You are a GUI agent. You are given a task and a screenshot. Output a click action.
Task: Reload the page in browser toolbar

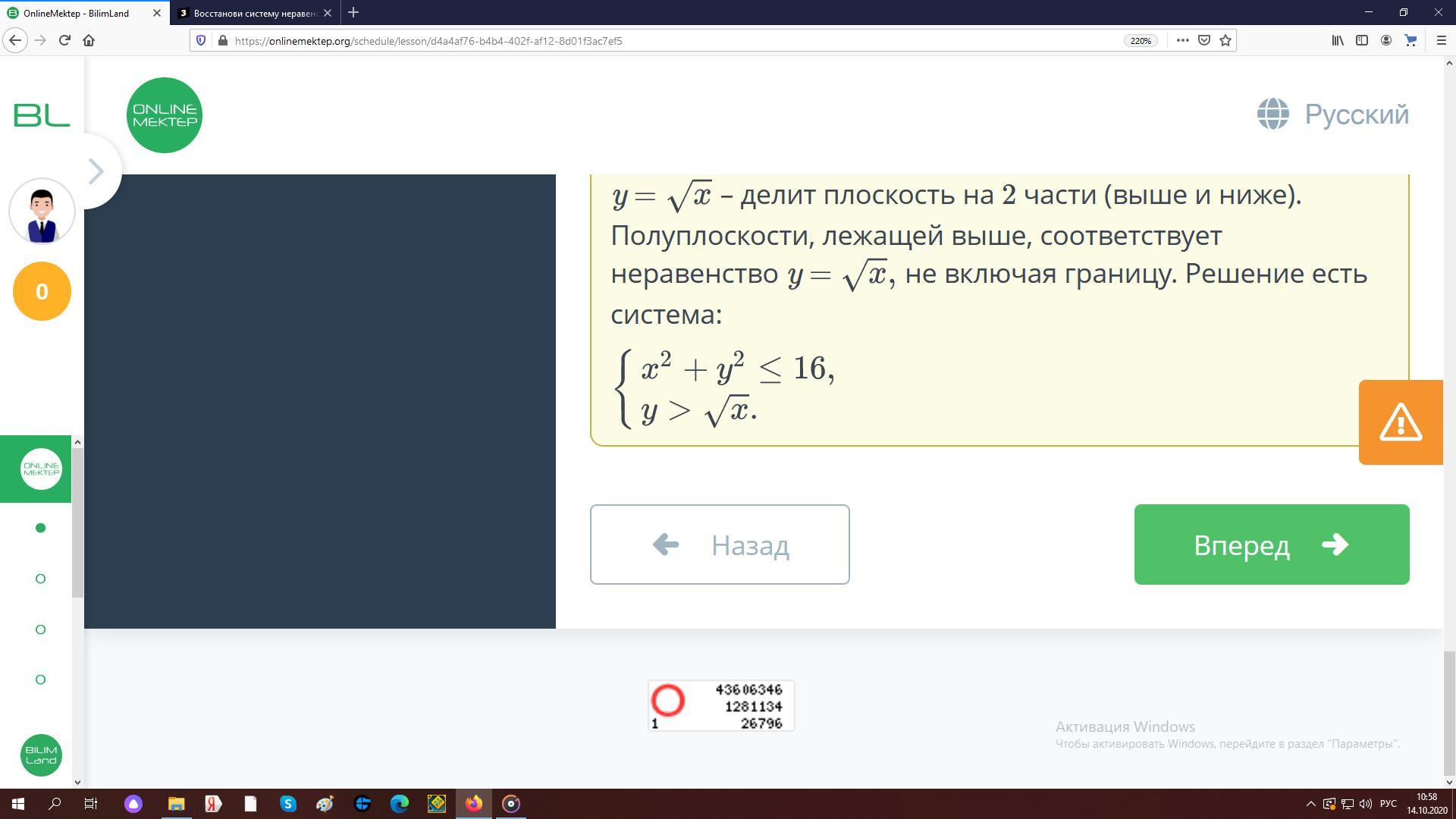click(x=64, y=40)
